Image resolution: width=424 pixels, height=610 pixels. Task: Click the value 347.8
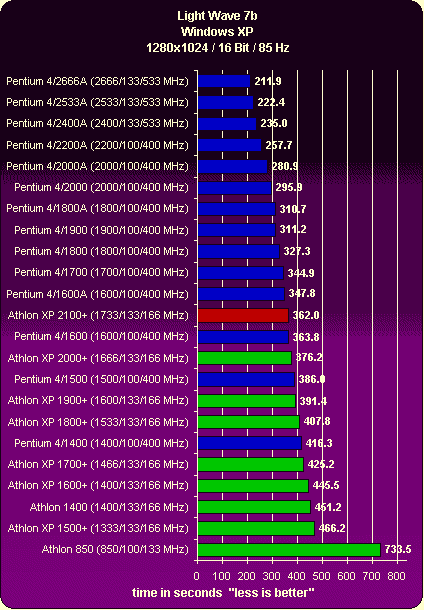coord(302,293)
